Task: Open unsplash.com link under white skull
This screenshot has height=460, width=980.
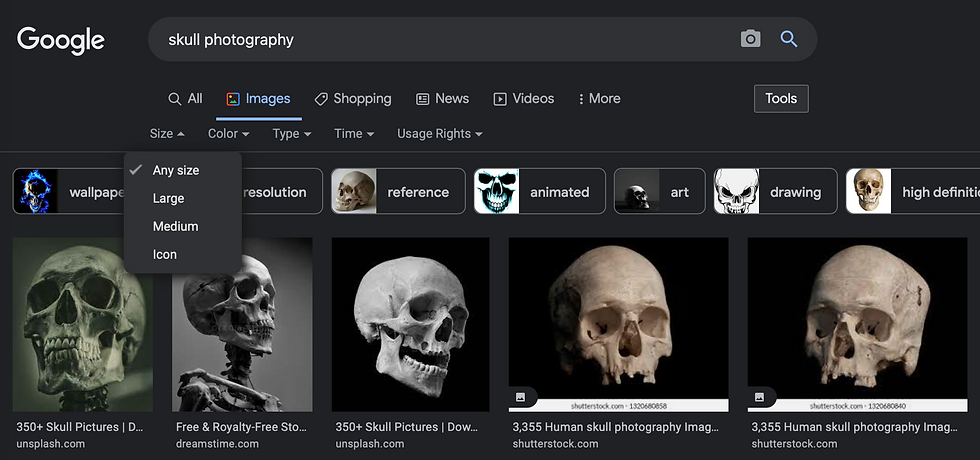Action: point(369,444)
